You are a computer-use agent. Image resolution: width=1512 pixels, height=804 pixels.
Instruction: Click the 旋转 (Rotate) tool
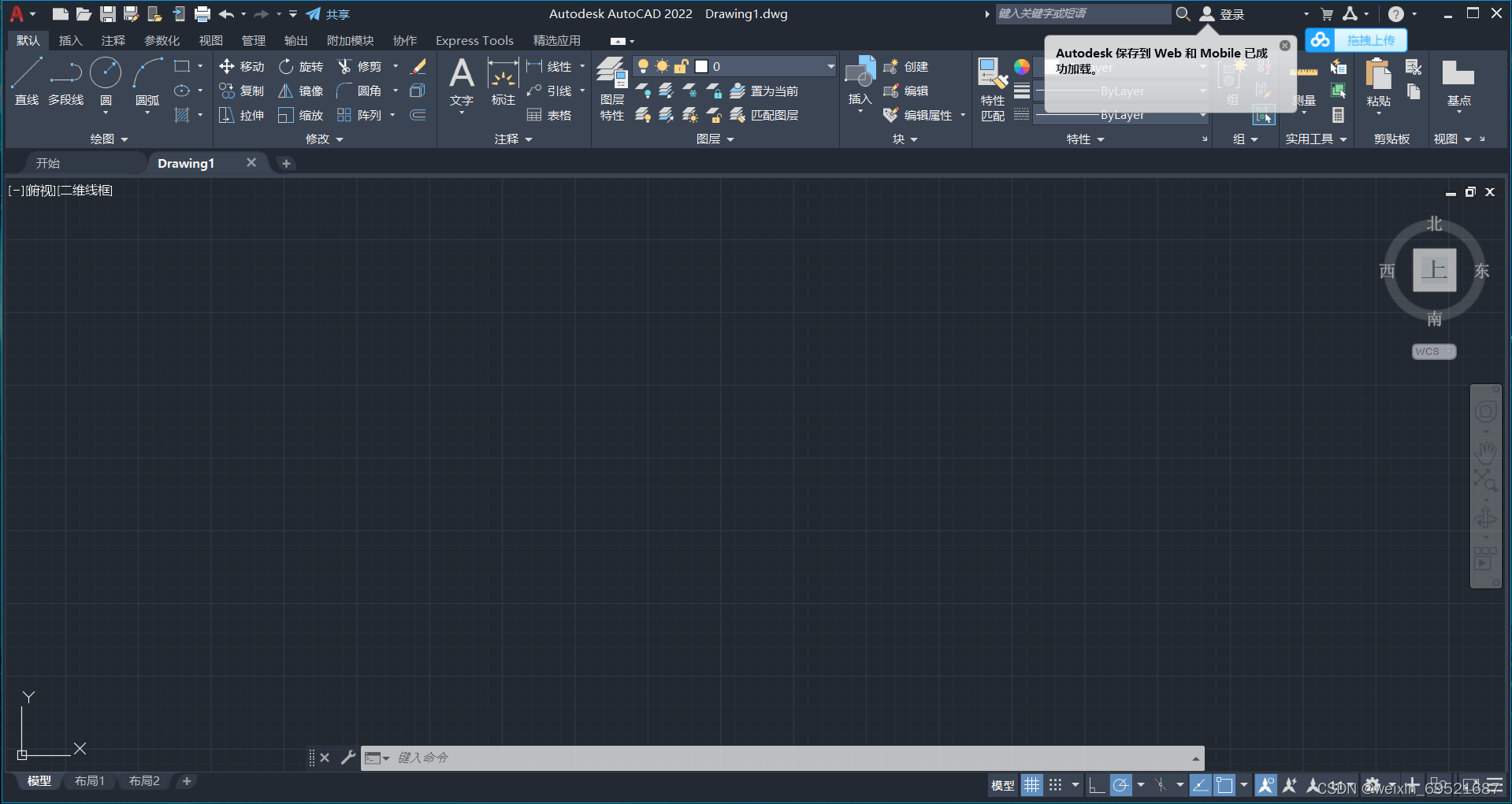(301, 67)
